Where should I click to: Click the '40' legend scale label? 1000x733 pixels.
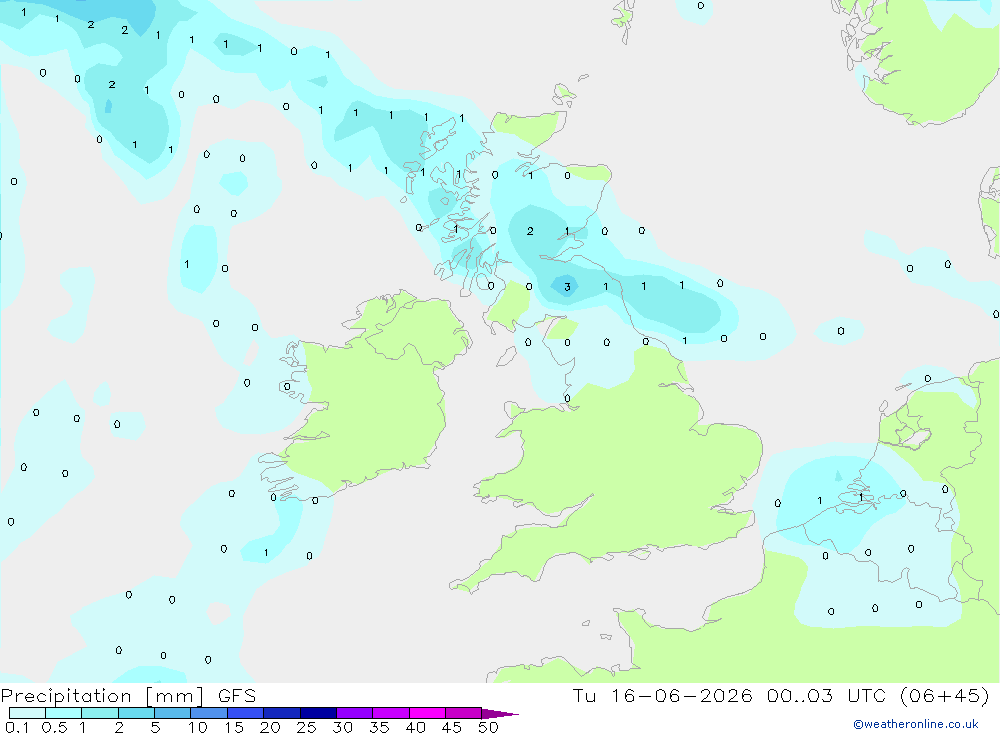click(x=415, y=727)
